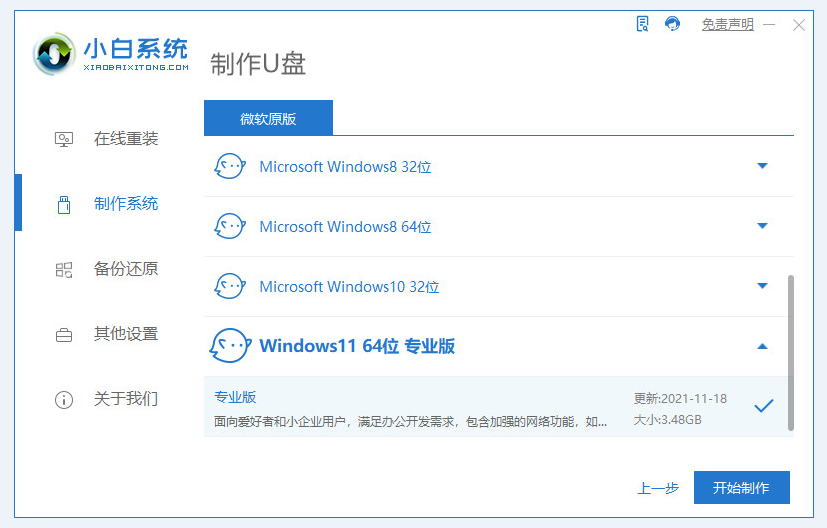This screenshot has height=528, width=827.
Task: Click the system list vertical scrollbar
Action: [x=791, y=350]
